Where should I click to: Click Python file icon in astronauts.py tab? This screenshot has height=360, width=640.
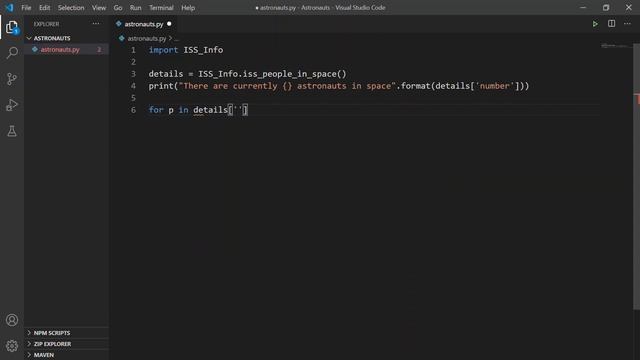[119, 24]
